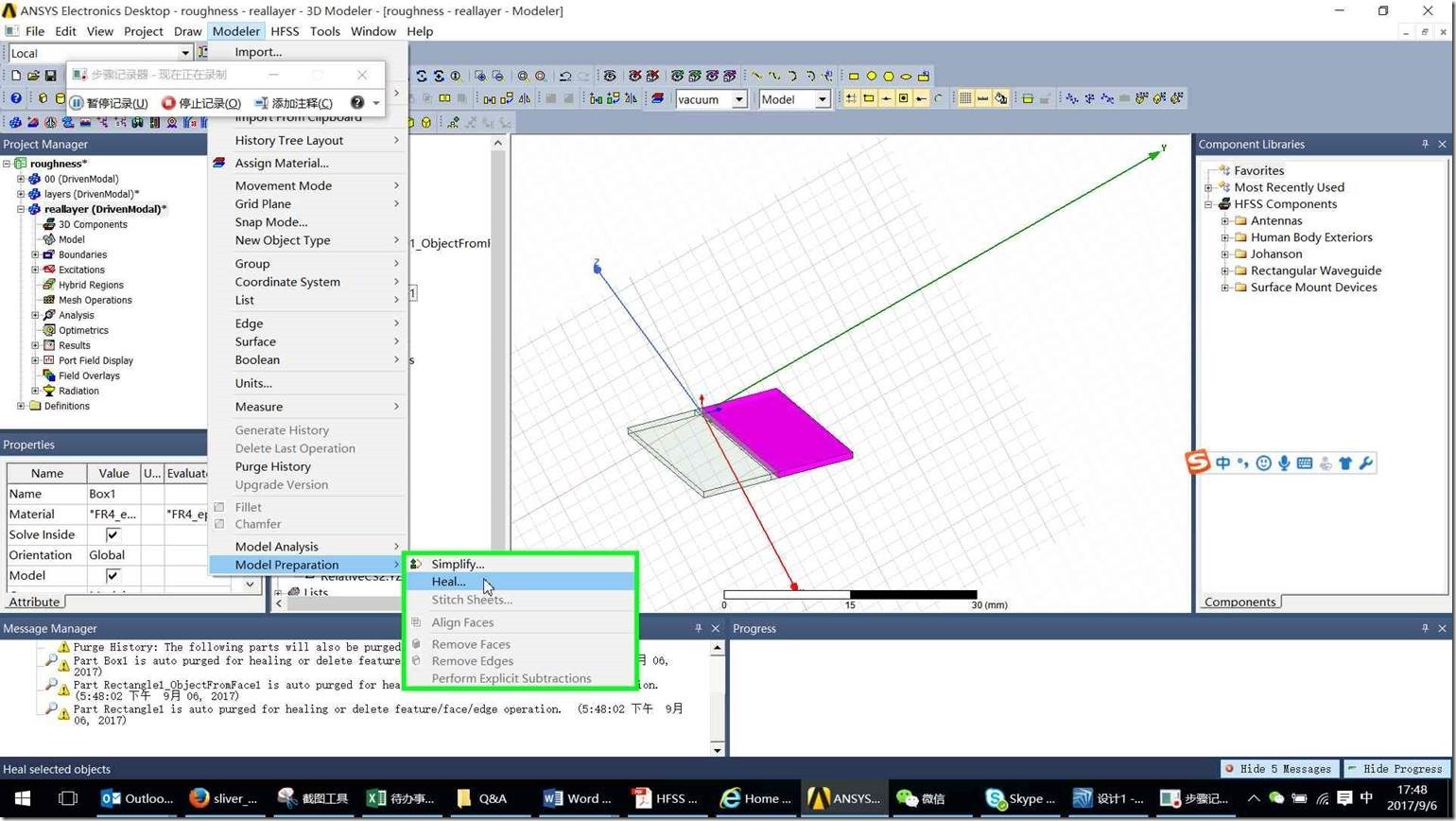Click the Assign Material toolbar icon
This screenshot has width=1456, height=821.
[x=658, y=98]
